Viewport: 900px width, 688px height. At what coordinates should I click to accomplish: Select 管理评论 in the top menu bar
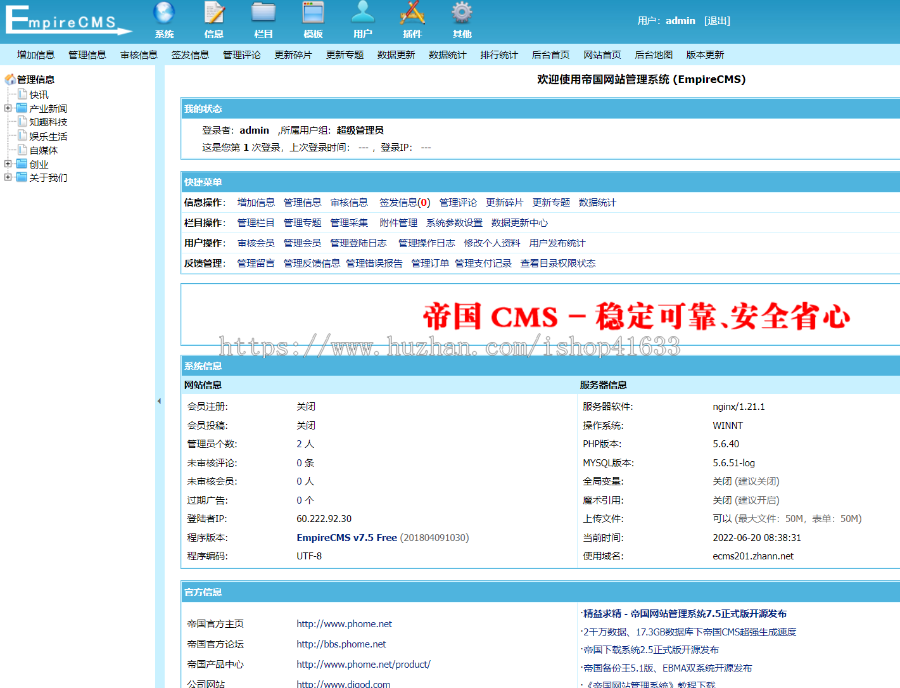point(242,55)
